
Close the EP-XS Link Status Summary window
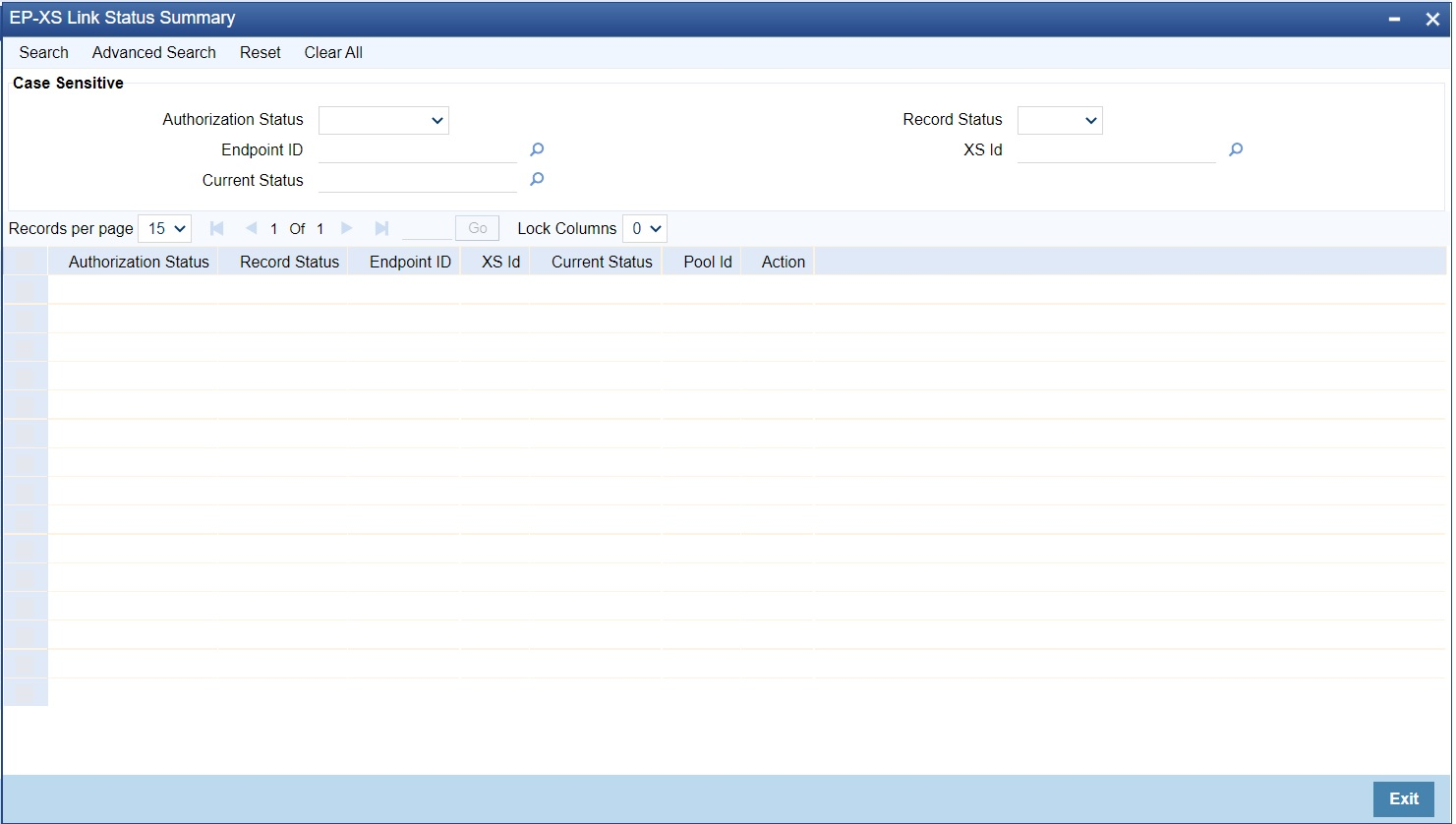pyautogui.click(x=1432, y=19)
